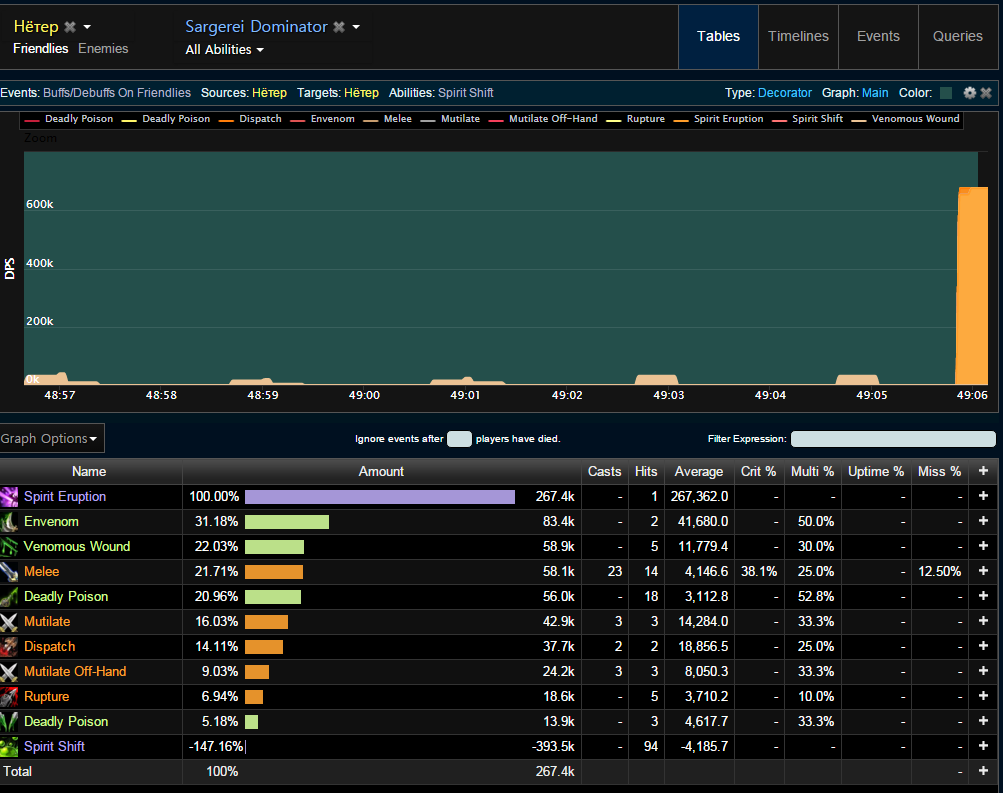Remove the Нётер source filter
This screenshot has height=793, width=1003.
point(70,27)
